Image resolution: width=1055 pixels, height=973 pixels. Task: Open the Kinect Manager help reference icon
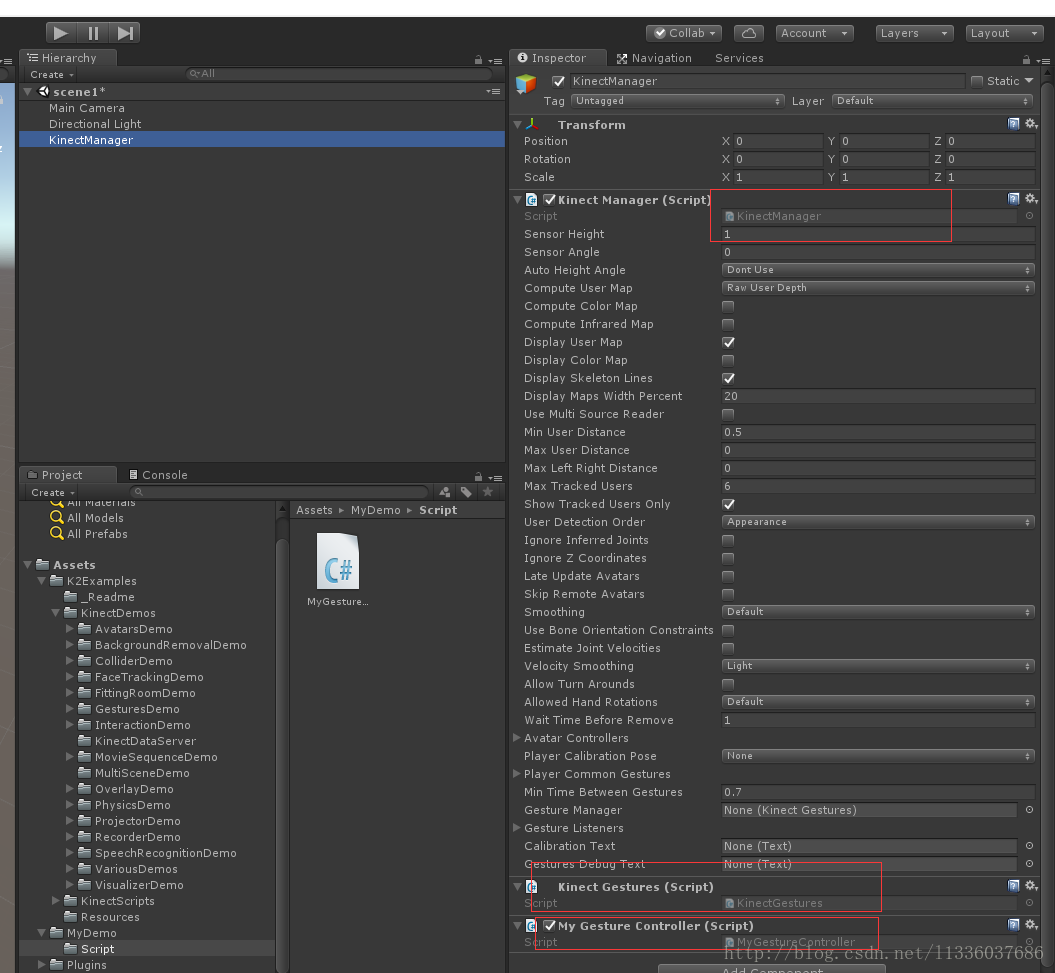tap(1013, 199)
